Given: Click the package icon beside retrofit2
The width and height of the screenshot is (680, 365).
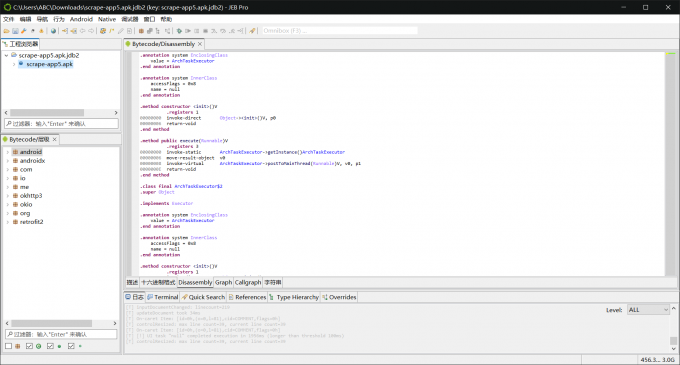Looking at the screenshot, I should 15,222.
